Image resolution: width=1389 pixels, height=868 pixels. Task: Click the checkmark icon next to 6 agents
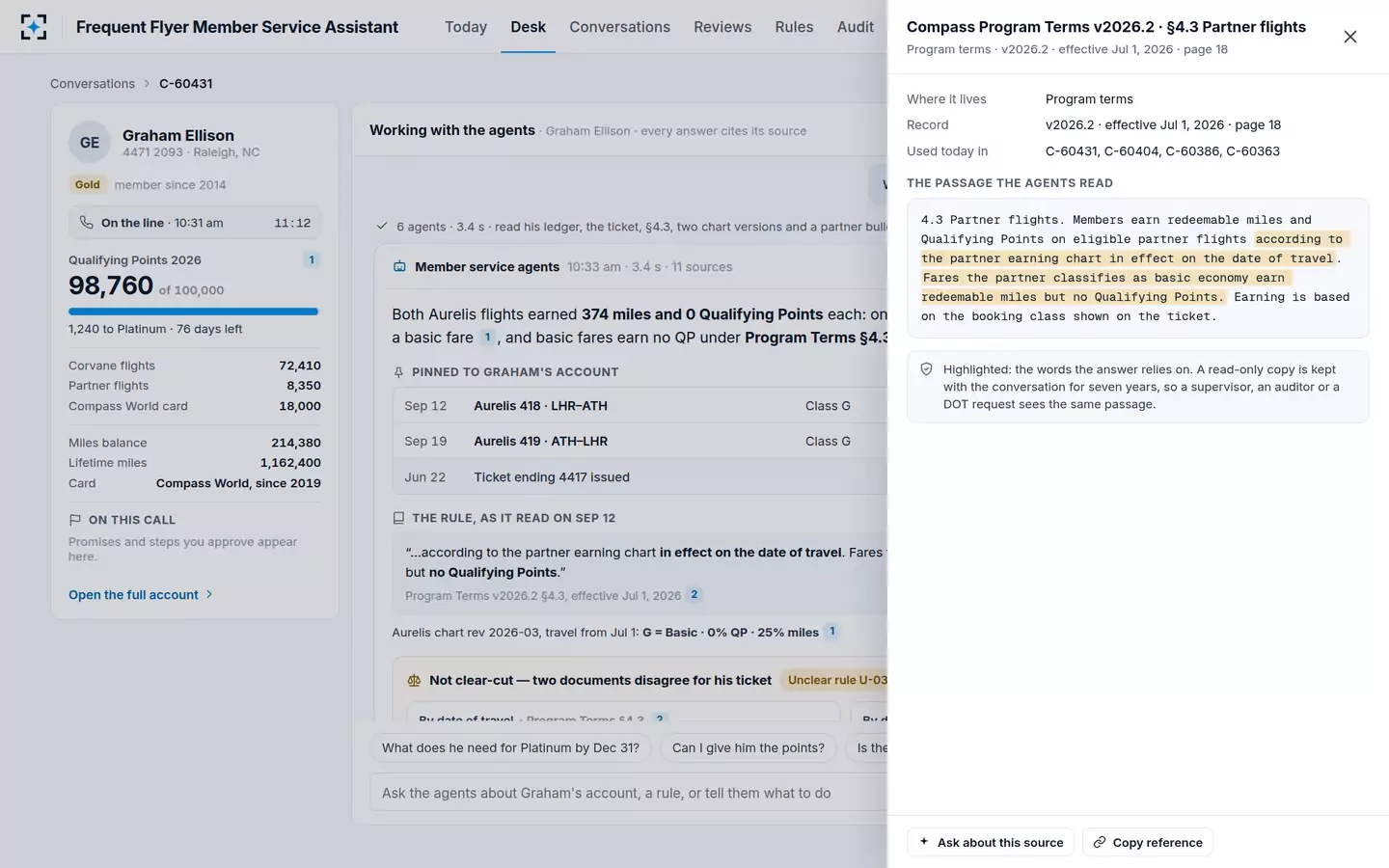(382, 227)
